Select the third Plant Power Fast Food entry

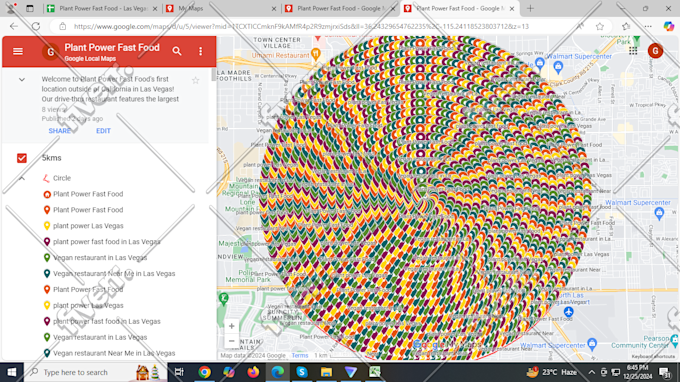88,290
